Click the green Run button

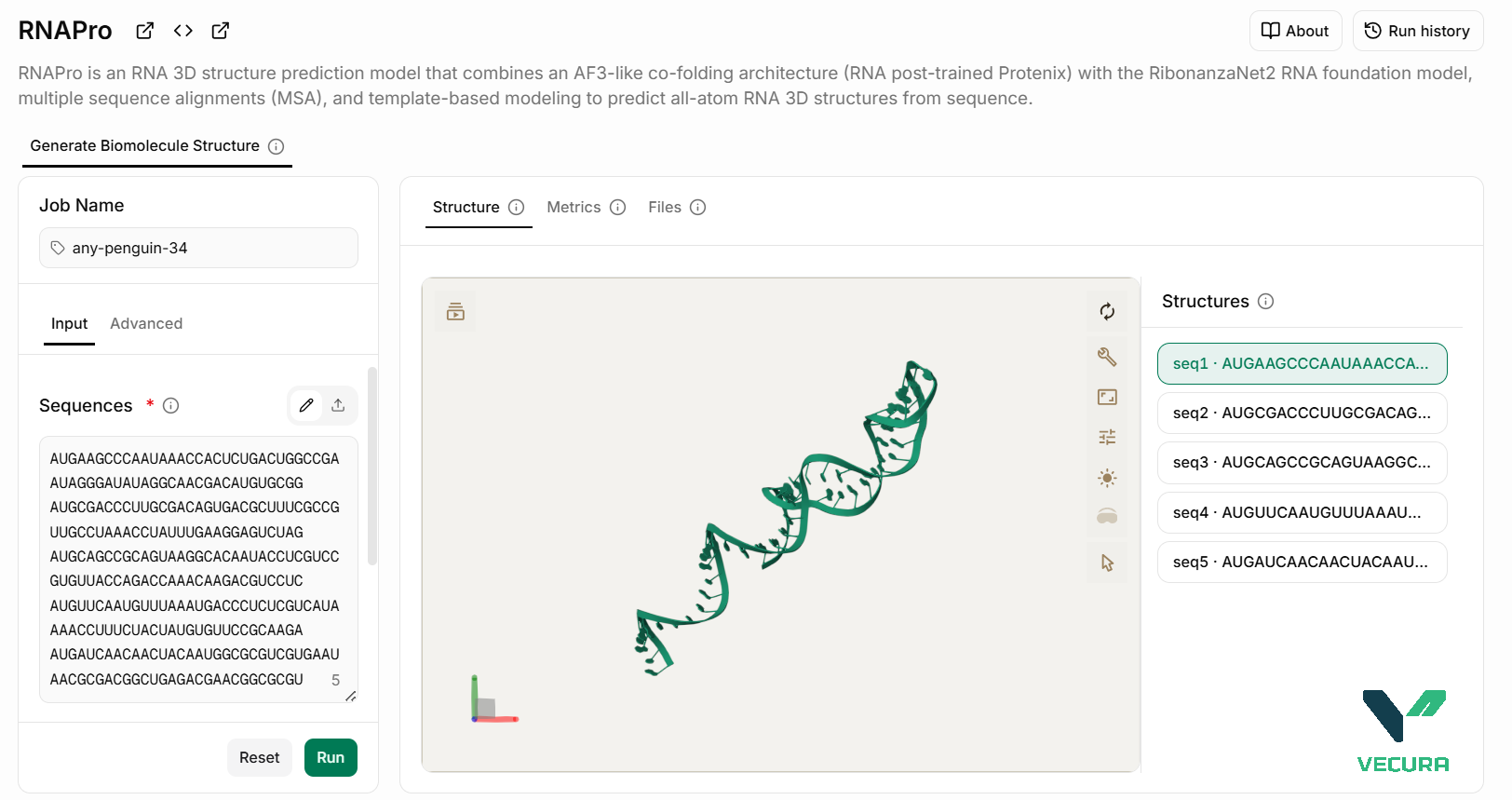(331, 757)
